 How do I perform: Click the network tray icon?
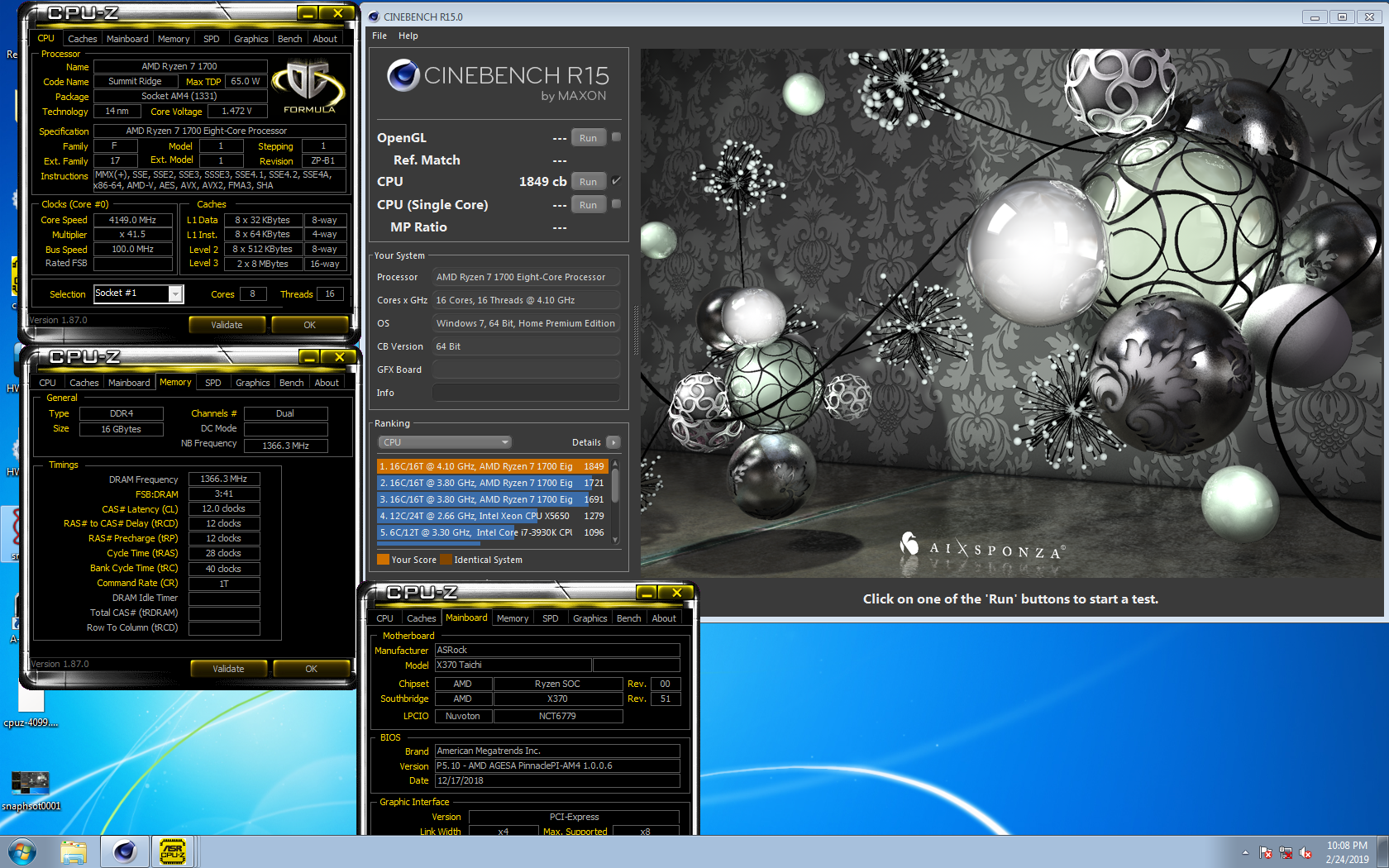[x=1286, y=852]
